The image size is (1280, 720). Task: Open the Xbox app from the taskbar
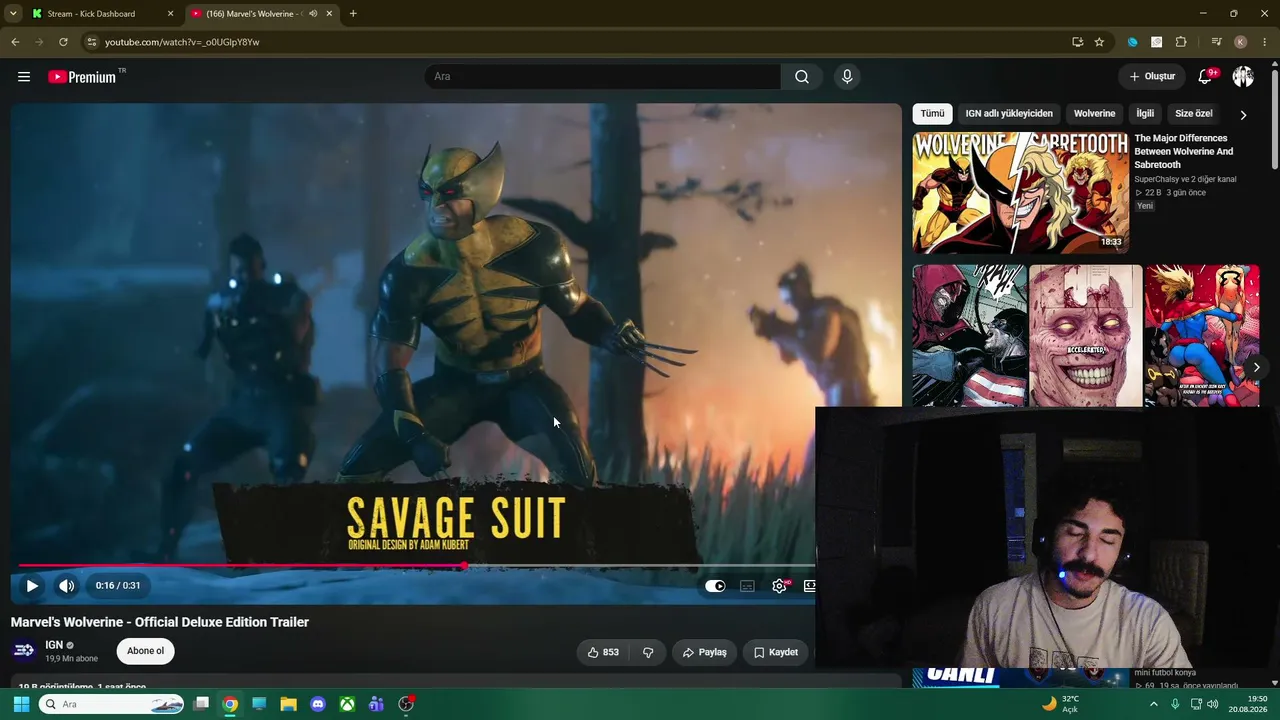pyautogui.click(x=347, y=704)
